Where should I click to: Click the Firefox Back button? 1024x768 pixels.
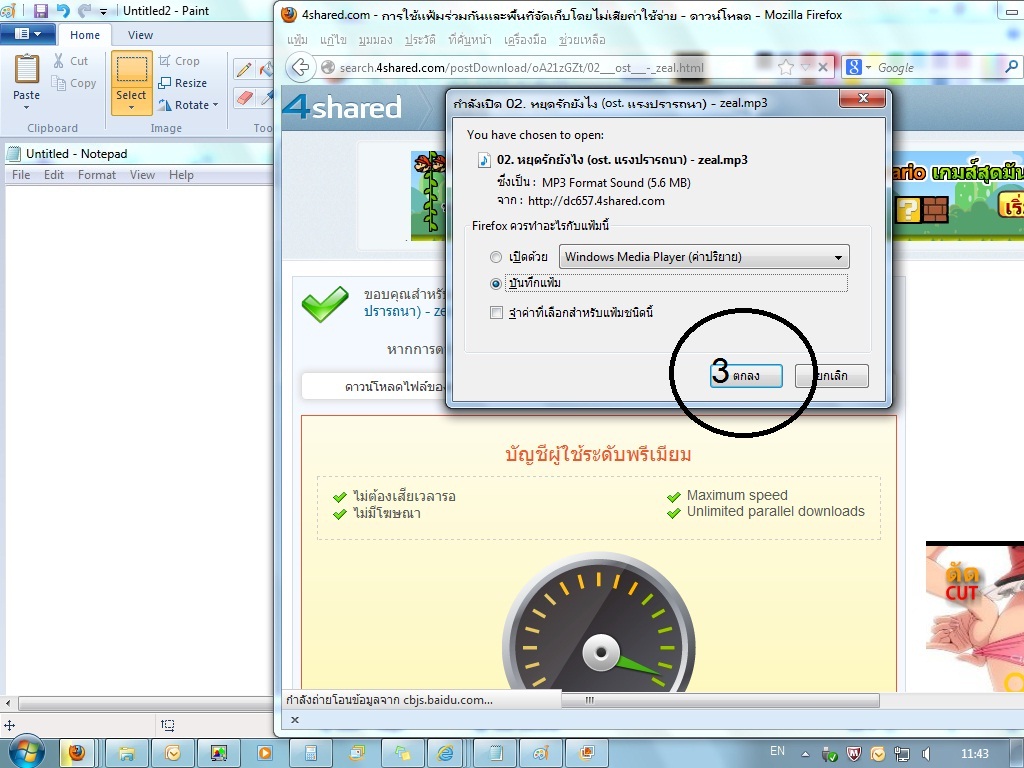300,67
